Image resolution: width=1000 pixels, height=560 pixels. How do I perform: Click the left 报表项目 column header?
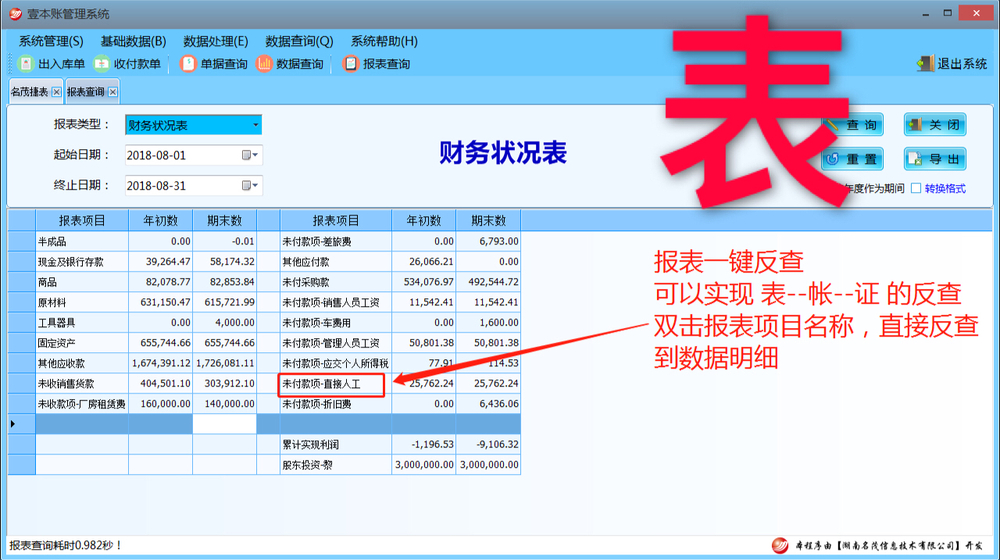click(x=82, y=221)
